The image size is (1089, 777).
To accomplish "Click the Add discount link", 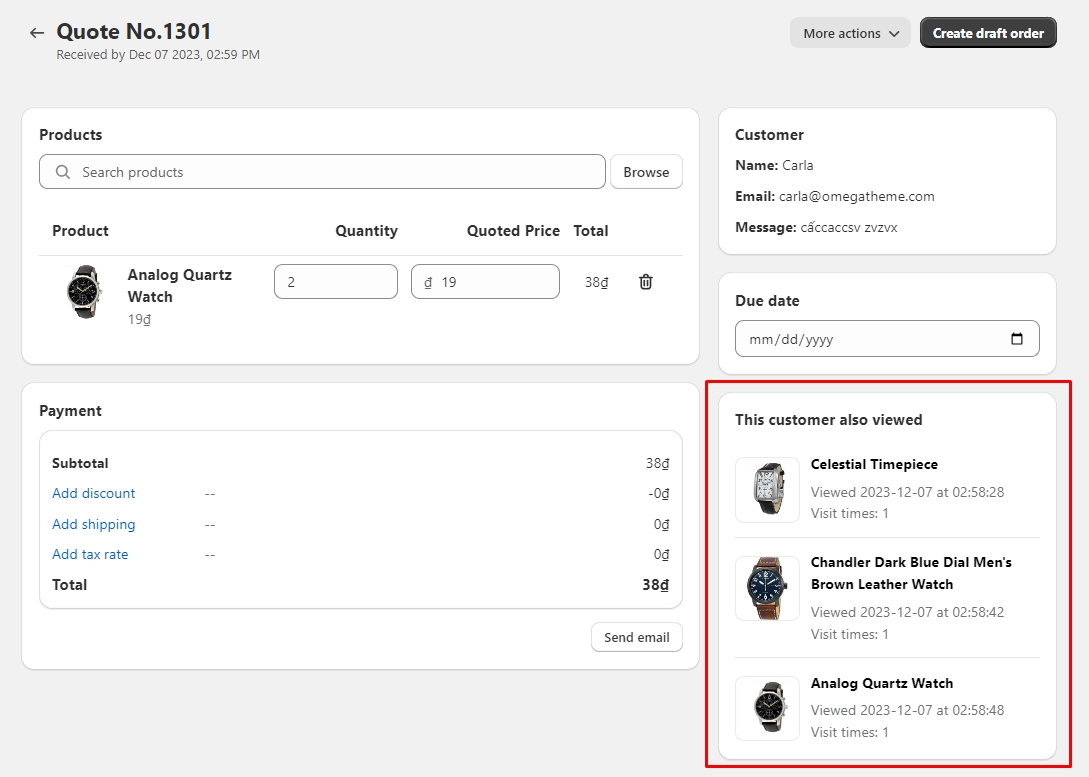I will 93,493.
